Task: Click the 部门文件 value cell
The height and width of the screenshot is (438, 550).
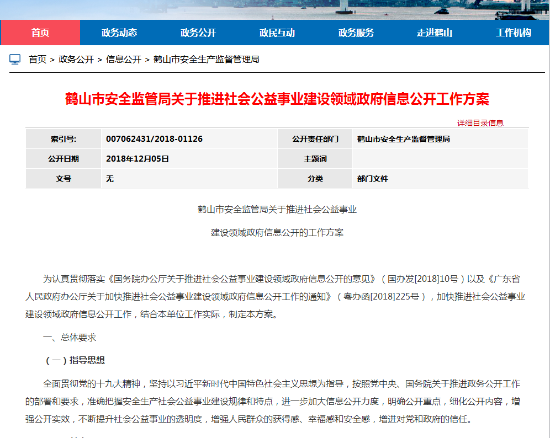Action: pyautogui.click(x=440, y=178)
